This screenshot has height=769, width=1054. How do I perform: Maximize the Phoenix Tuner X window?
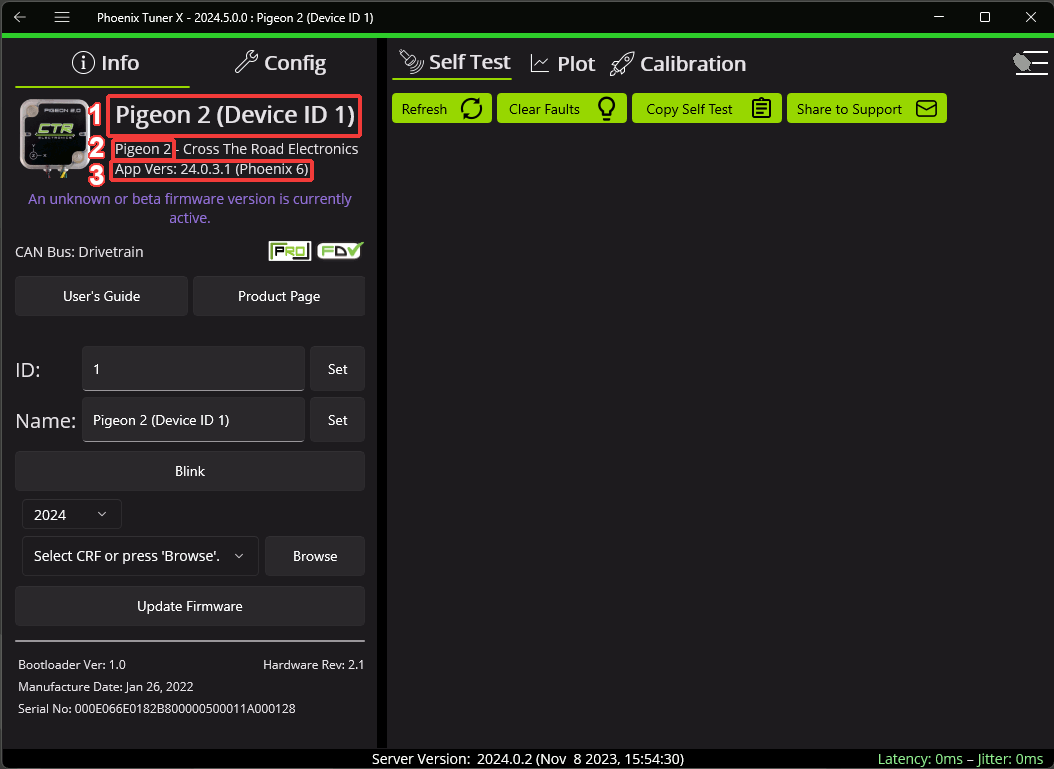[985, 17]
